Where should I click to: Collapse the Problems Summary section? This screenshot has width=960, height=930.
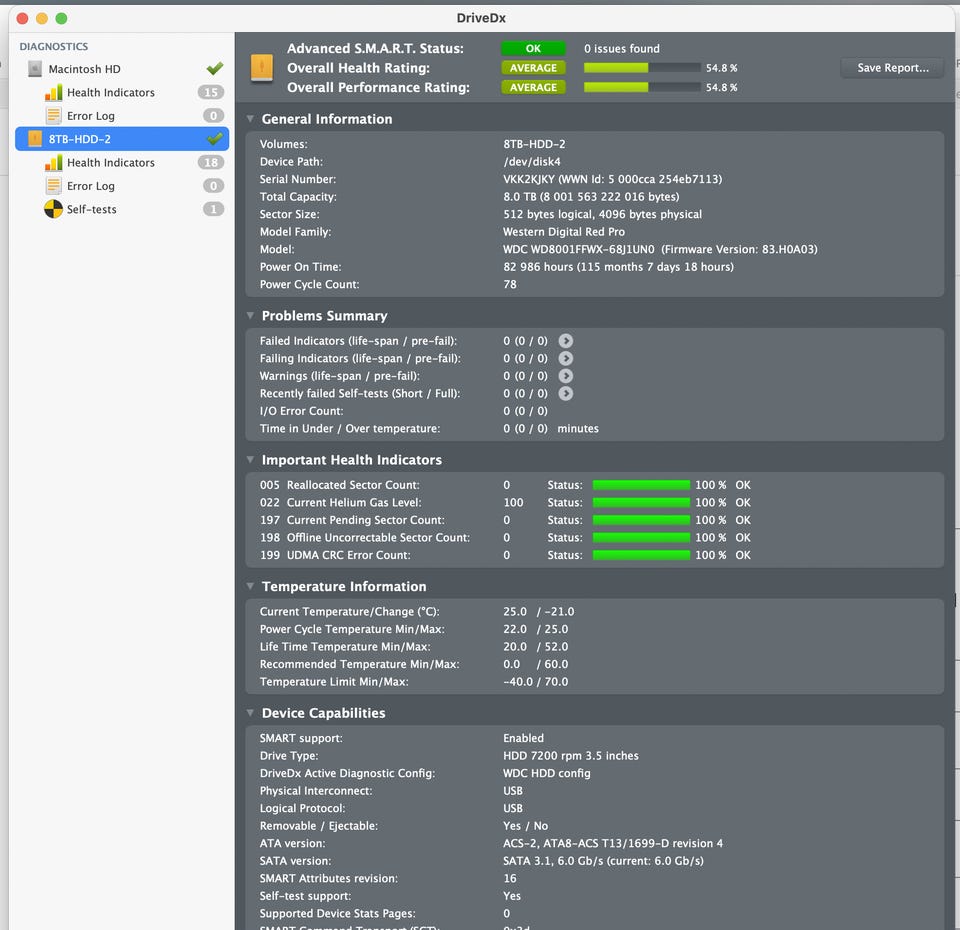[250, 315]
